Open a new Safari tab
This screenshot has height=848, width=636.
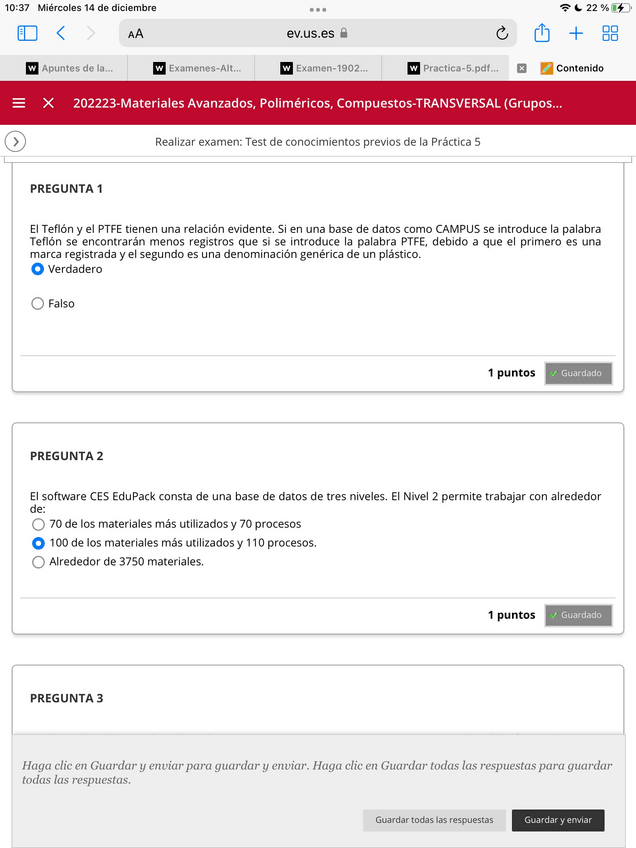pos(576,34)
